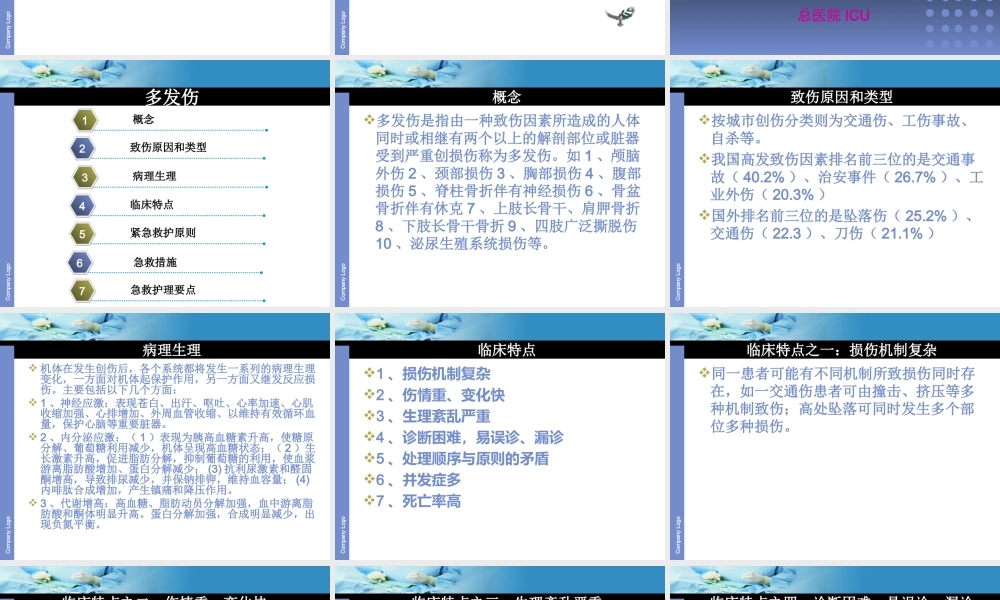Select the hexagon badge numbered 2
The height and width of the screenshot is (600, 1000).
83,149
